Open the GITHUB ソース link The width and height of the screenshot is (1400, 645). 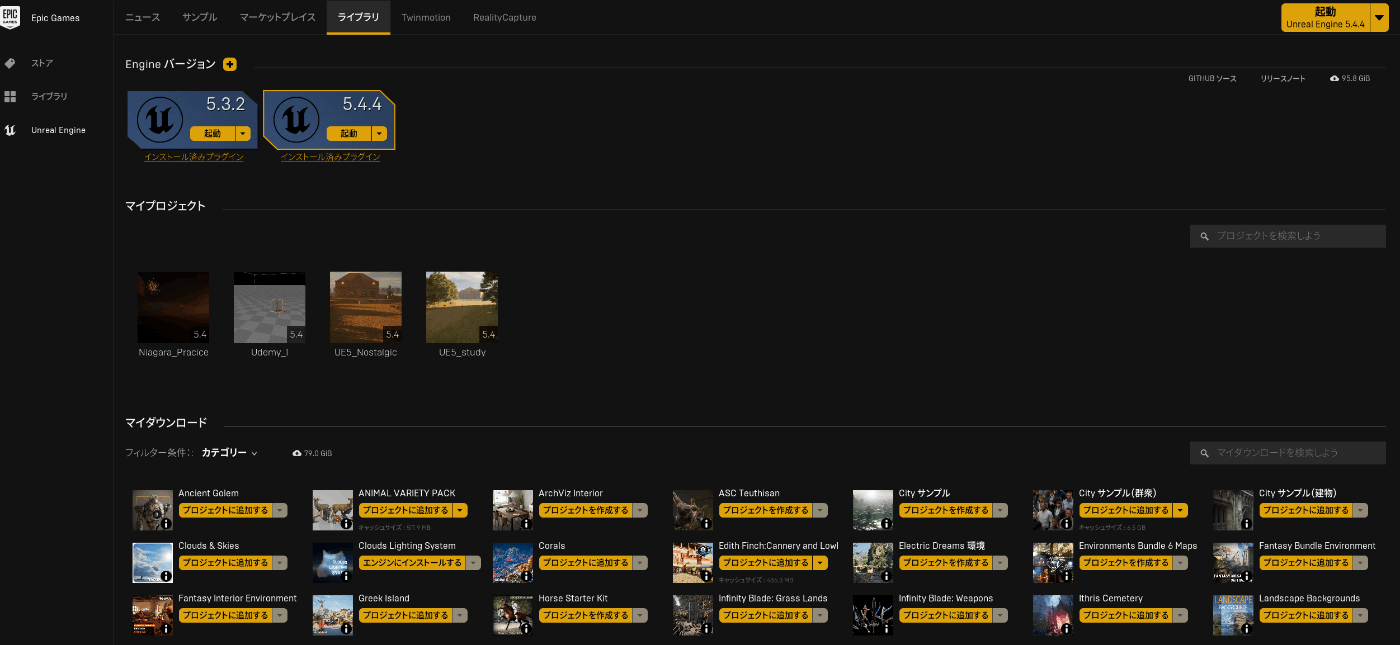click(x=1212, y=78)
